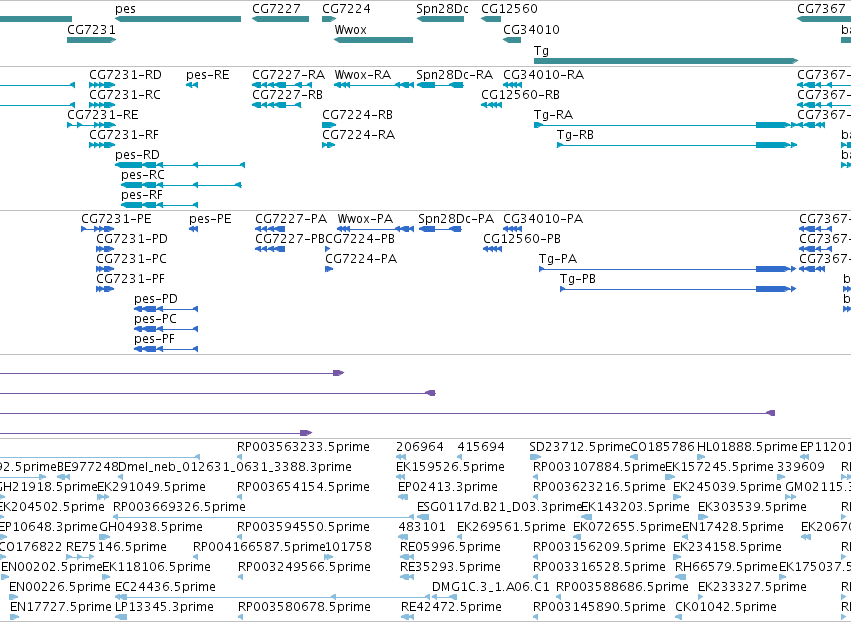The image size is (851, 622).
Task: Open the Wwox-RA transcript label
Action: tap(363, 74)
